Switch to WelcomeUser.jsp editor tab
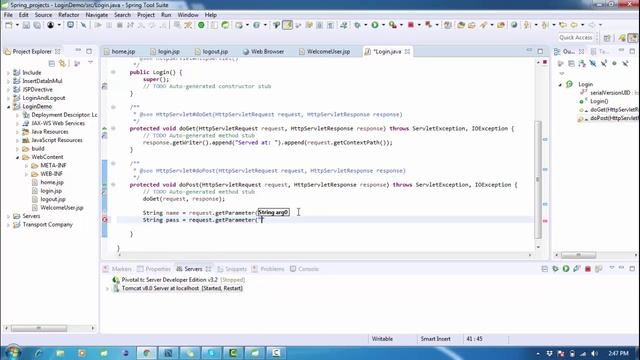The width and height of the screenshot is (640, 360). [324, 51]
